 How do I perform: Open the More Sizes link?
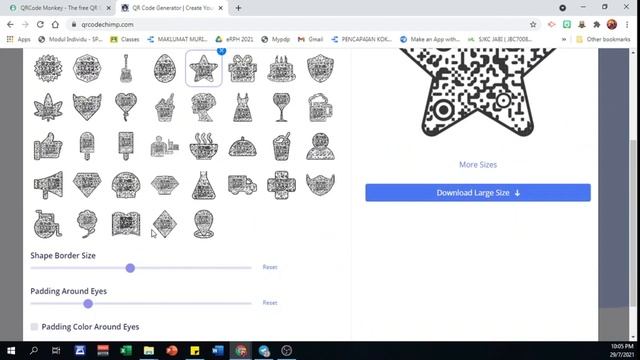478,164
